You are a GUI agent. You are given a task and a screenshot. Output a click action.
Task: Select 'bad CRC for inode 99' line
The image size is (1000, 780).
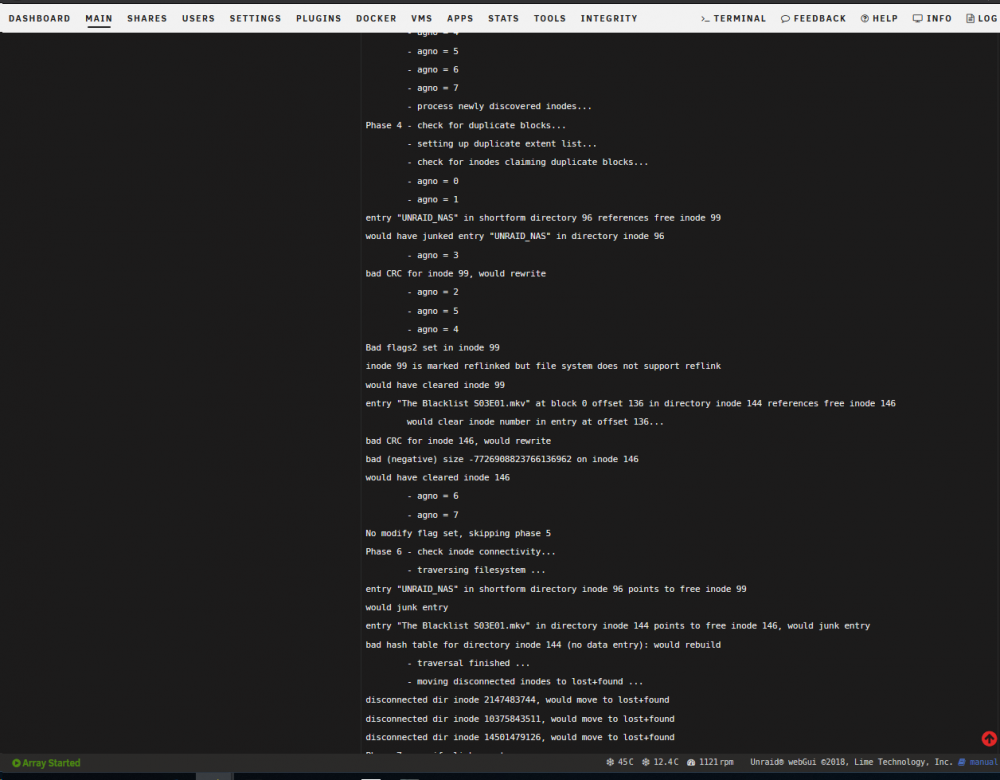pos(455,273)
